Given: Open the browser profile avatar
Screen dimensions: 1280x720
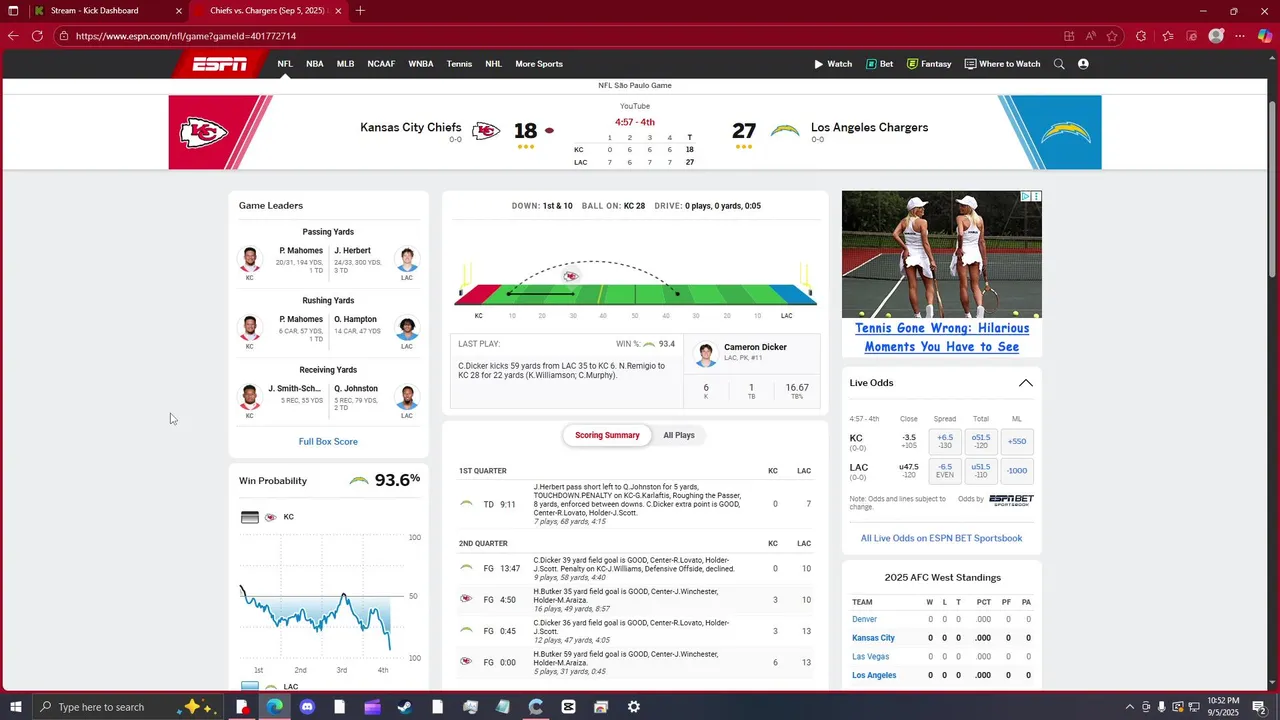Looking at the screenshot, I should [1216, 36].
